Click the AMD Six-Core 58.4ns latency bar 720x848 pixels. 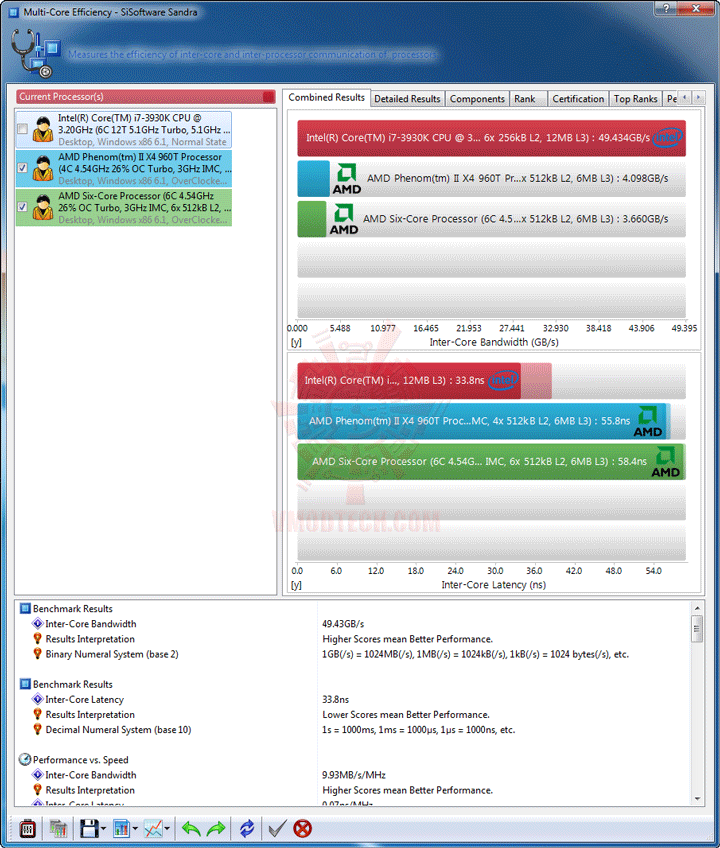pos(491,462)
